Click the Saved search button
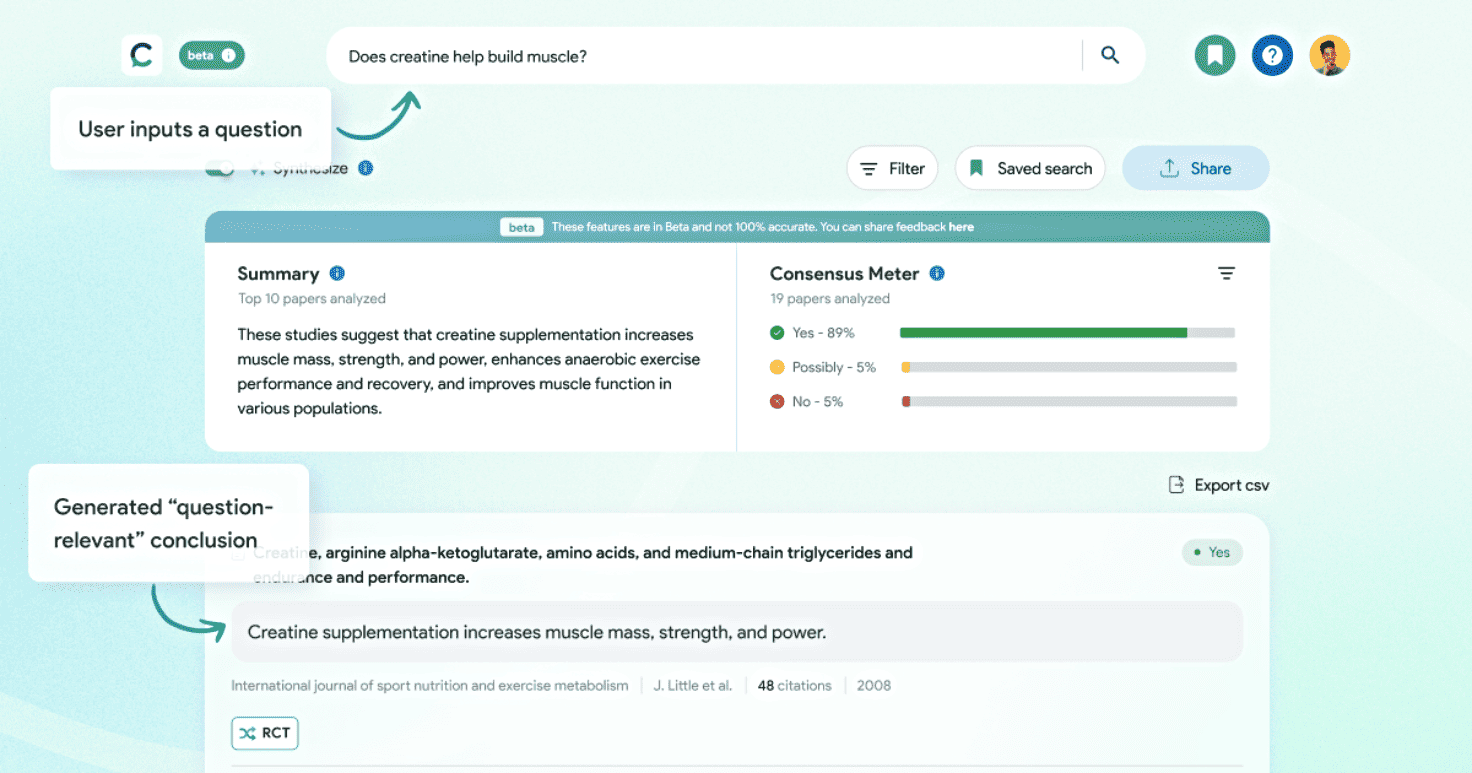The height and width of the screenshot is (773, 1472). [1030, 168]
